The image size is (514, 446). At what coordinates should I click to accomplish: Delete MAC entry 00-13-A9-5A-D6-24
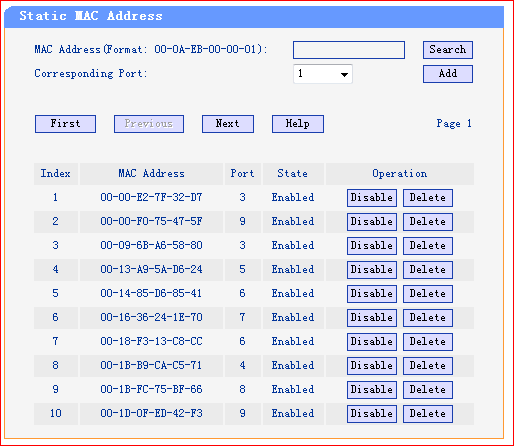[428, 270]
